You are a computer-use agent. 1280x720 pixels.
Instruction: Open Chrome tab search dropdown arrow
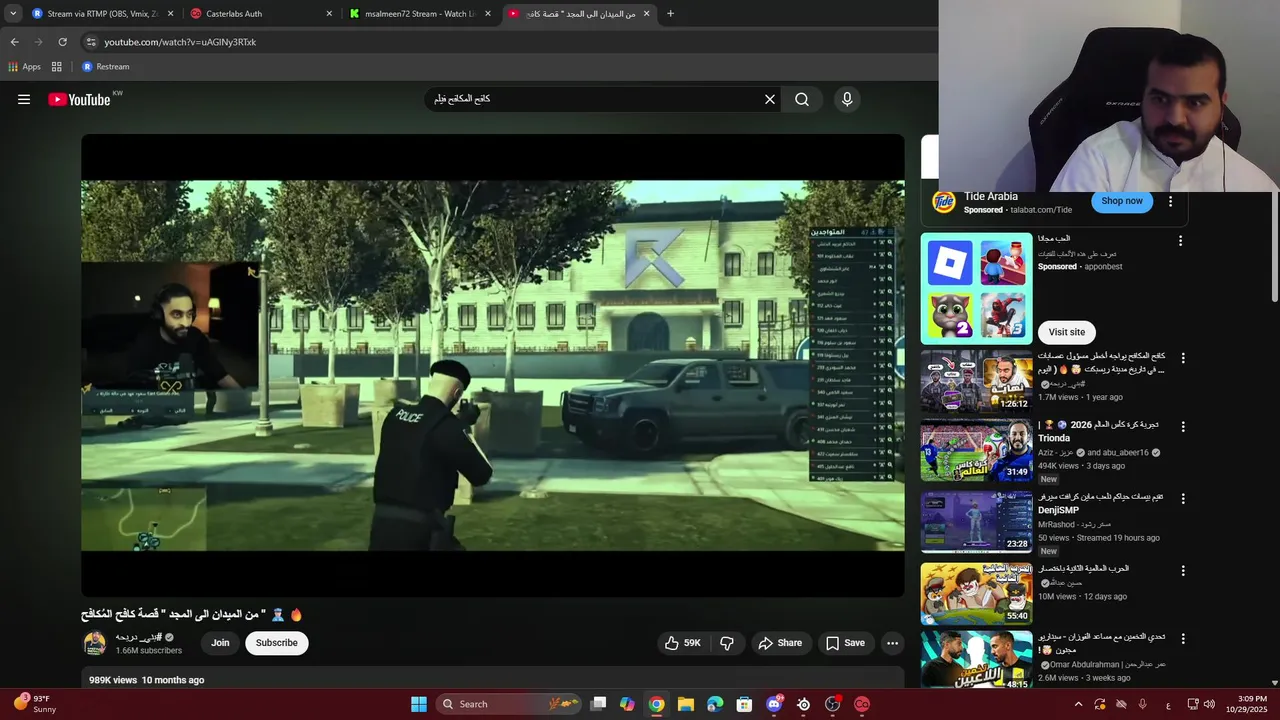pyautogui.click(x=13, y=14)
